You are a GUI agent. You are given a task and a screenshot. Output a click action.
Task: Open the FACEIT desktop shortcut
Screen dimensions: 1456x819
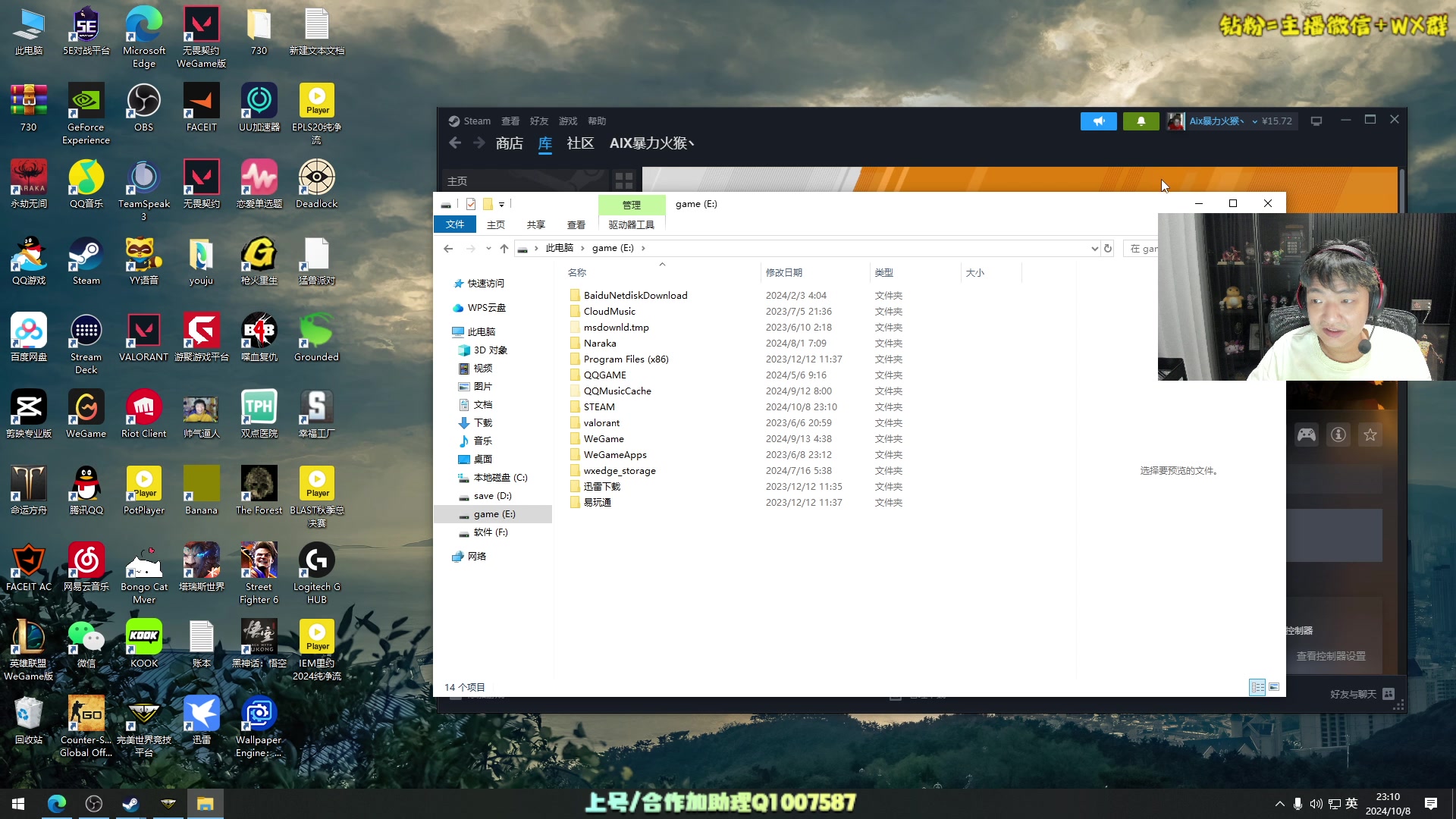tap(201, 108)
